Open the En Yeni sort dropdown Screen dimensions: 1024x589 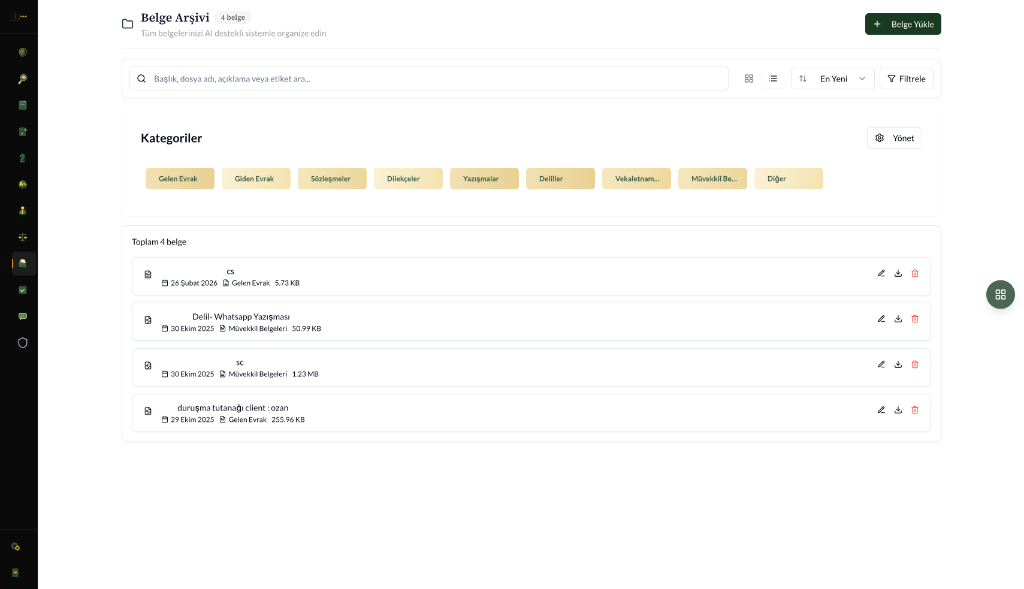pos(832,78)
